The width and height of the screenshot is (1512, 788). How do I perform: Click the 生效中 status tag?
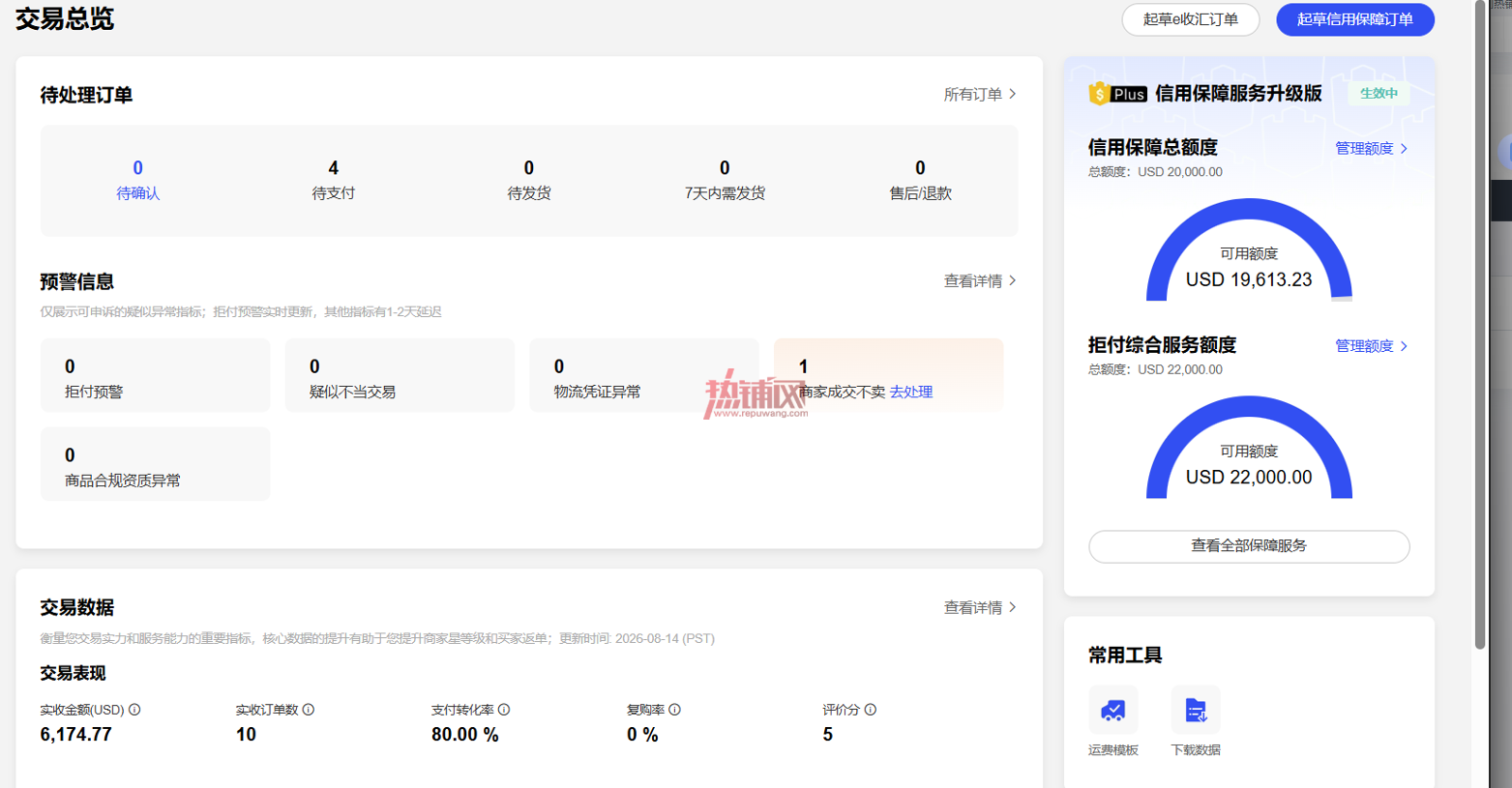1379,94
